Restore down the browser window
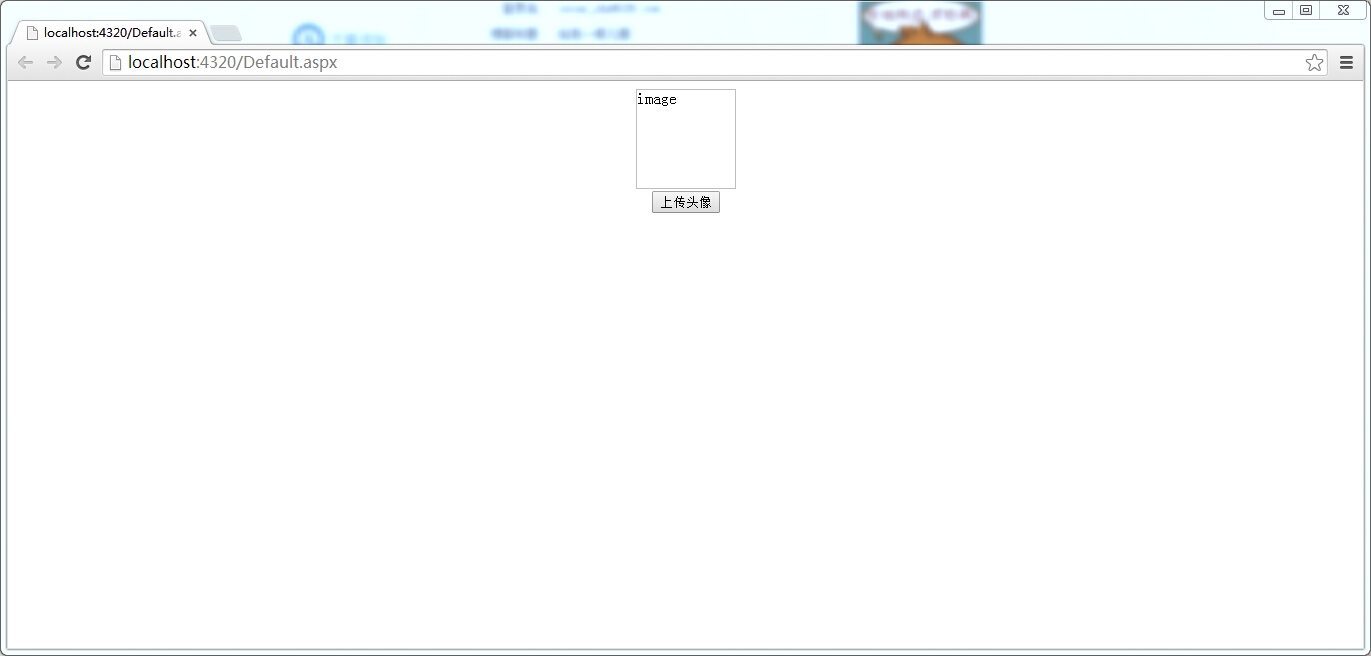 click(1306, 10)
